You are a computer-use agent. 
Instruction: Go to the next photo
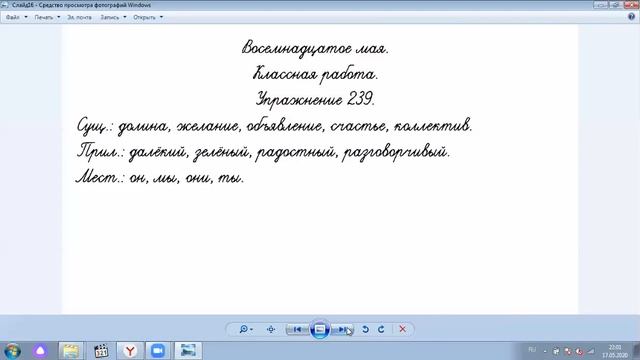(342, 329)
